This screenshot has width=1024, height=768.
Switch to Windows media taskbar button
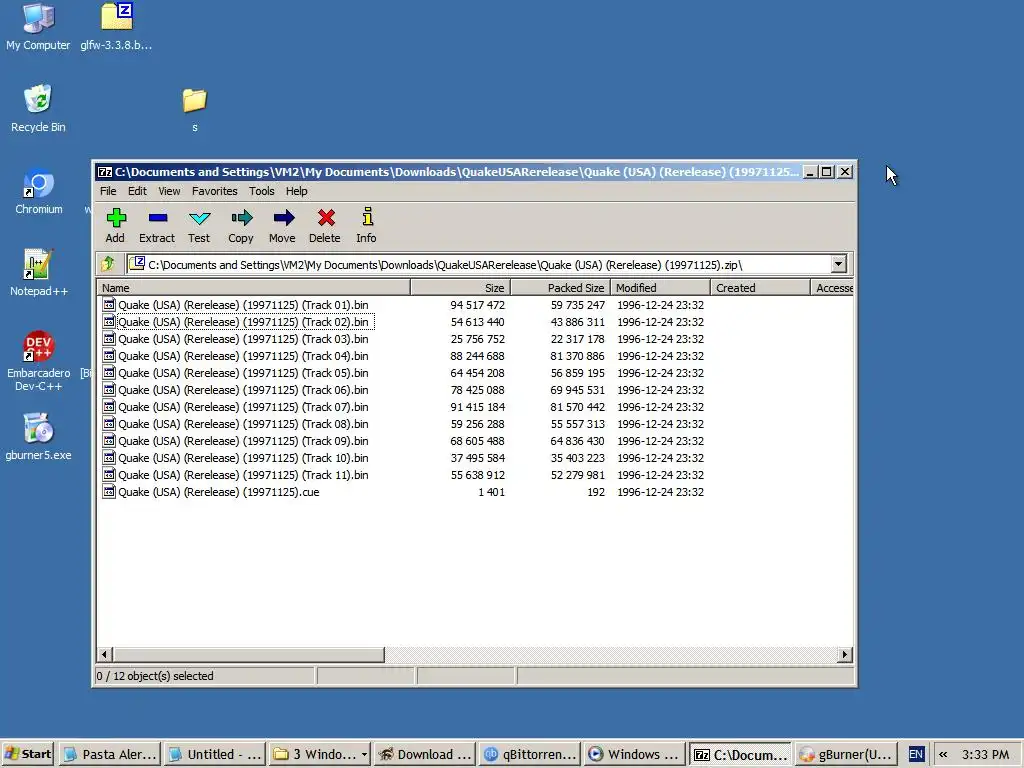634,754
